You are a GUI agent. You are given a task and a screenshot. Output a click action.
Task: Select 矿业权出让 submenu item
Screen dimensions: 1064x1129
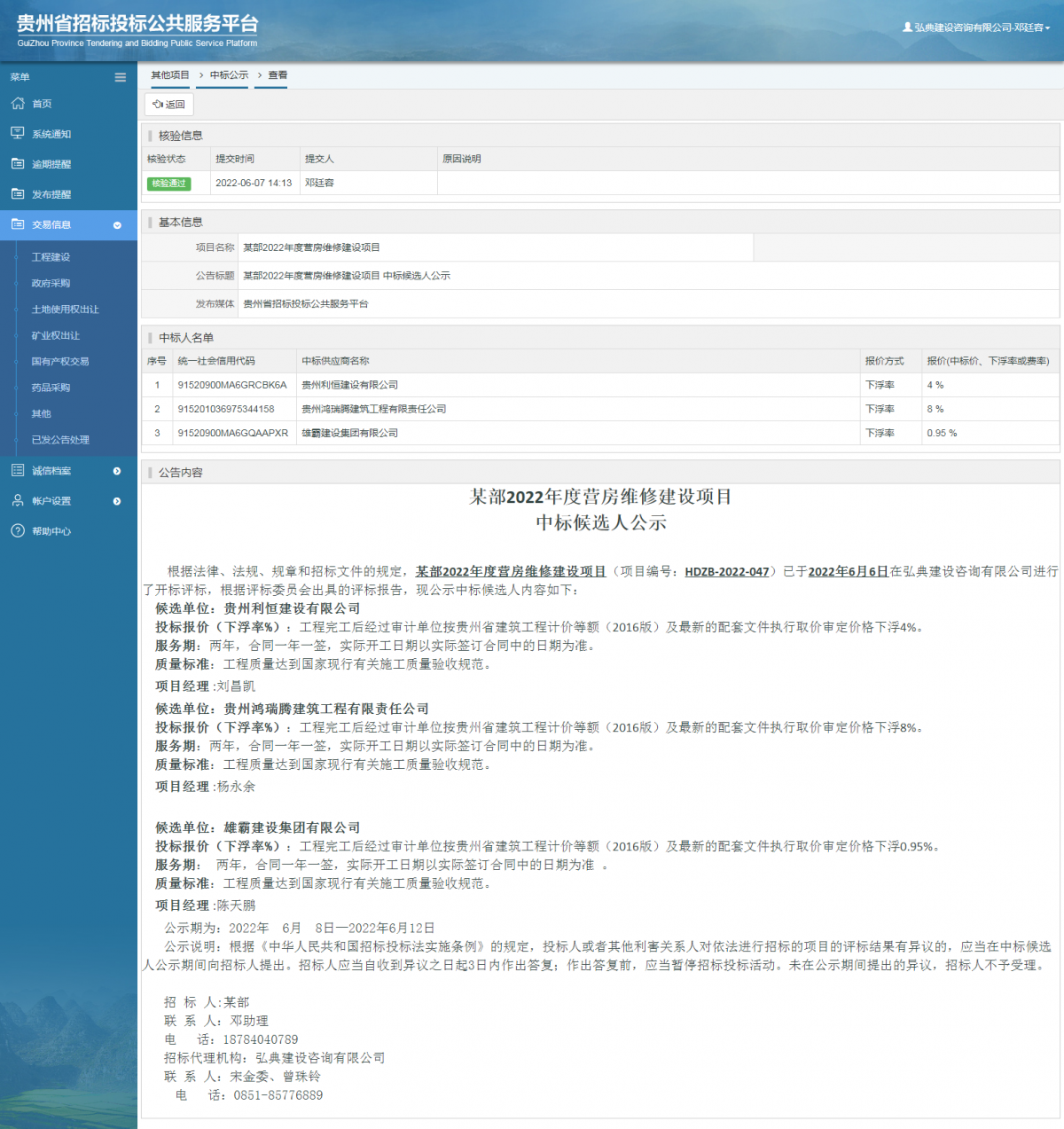[56, 335]
